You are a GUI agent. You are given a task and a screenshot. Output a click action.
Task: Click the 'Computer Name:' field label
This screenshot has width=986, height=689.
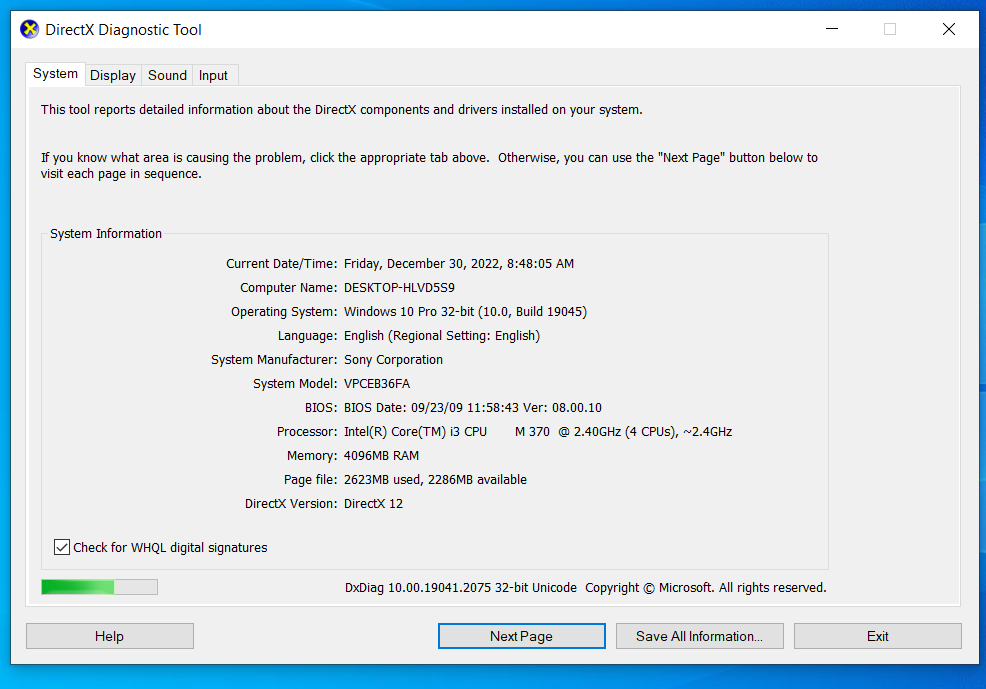(289, 288)
